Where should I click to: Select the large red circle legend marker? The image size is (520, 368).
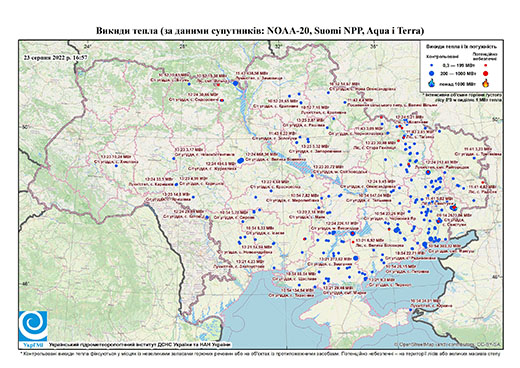[486, 73]
